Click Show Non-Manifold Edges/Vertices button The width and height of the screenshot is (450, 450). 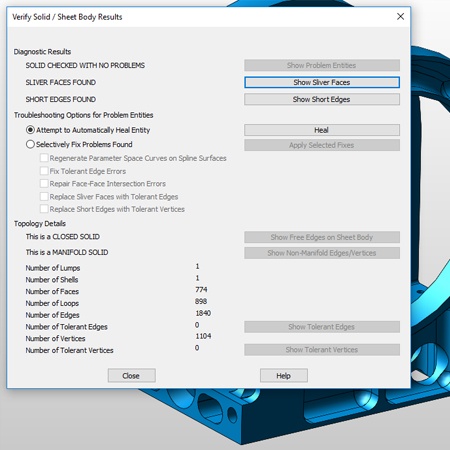point(322,253)
